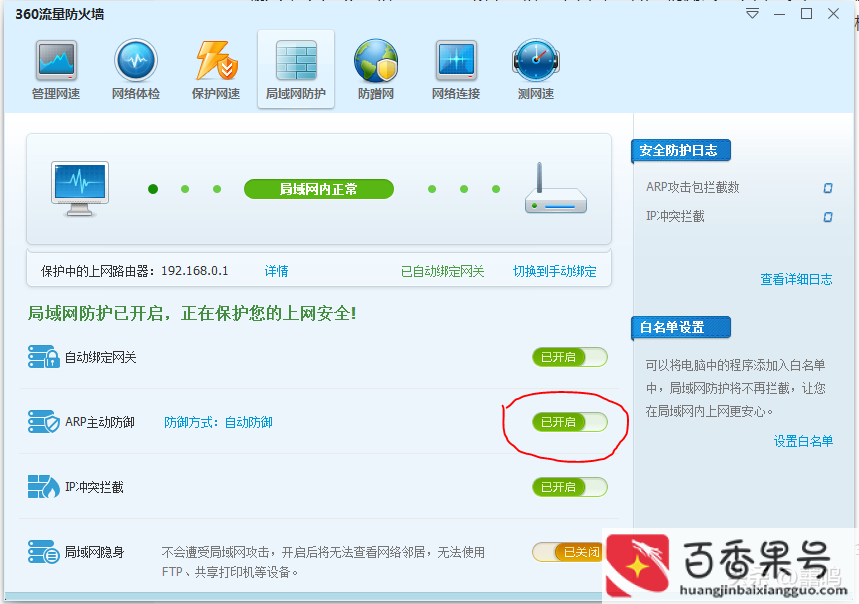Click 360流量防火墙 window title

[60, 14]
